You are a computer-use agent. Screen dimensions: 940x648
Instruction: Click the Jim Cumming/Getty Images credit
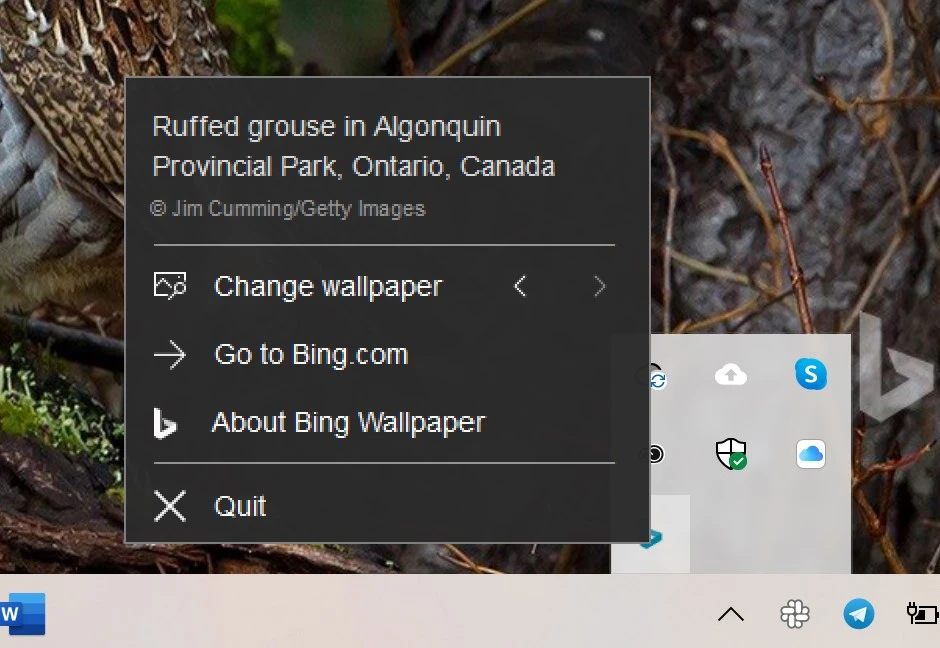[288, 209]
